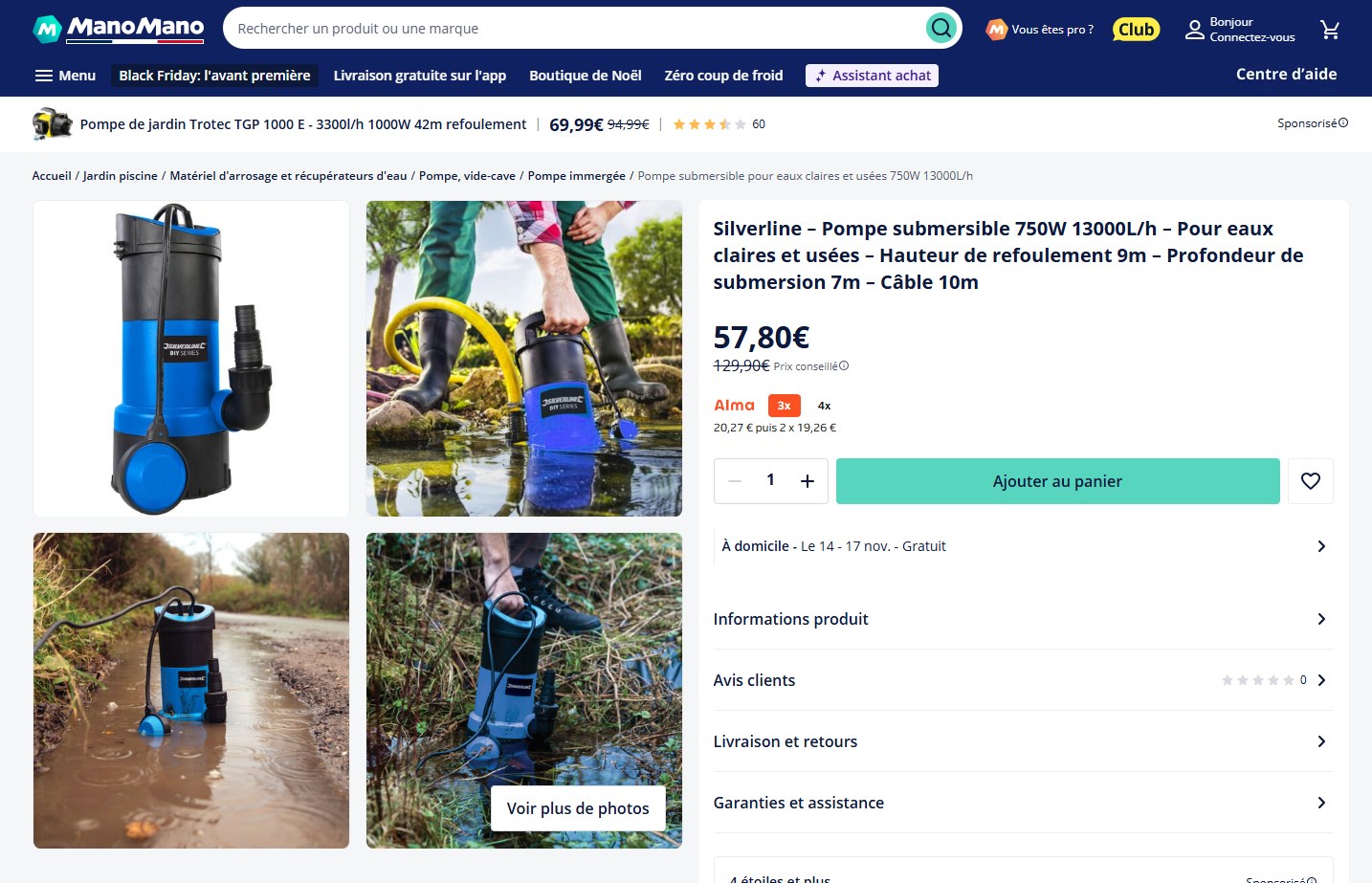The height and width of the screenshot is (883, 1372).
Task: Open the shopping cart icon
Action: point(1329,30)
